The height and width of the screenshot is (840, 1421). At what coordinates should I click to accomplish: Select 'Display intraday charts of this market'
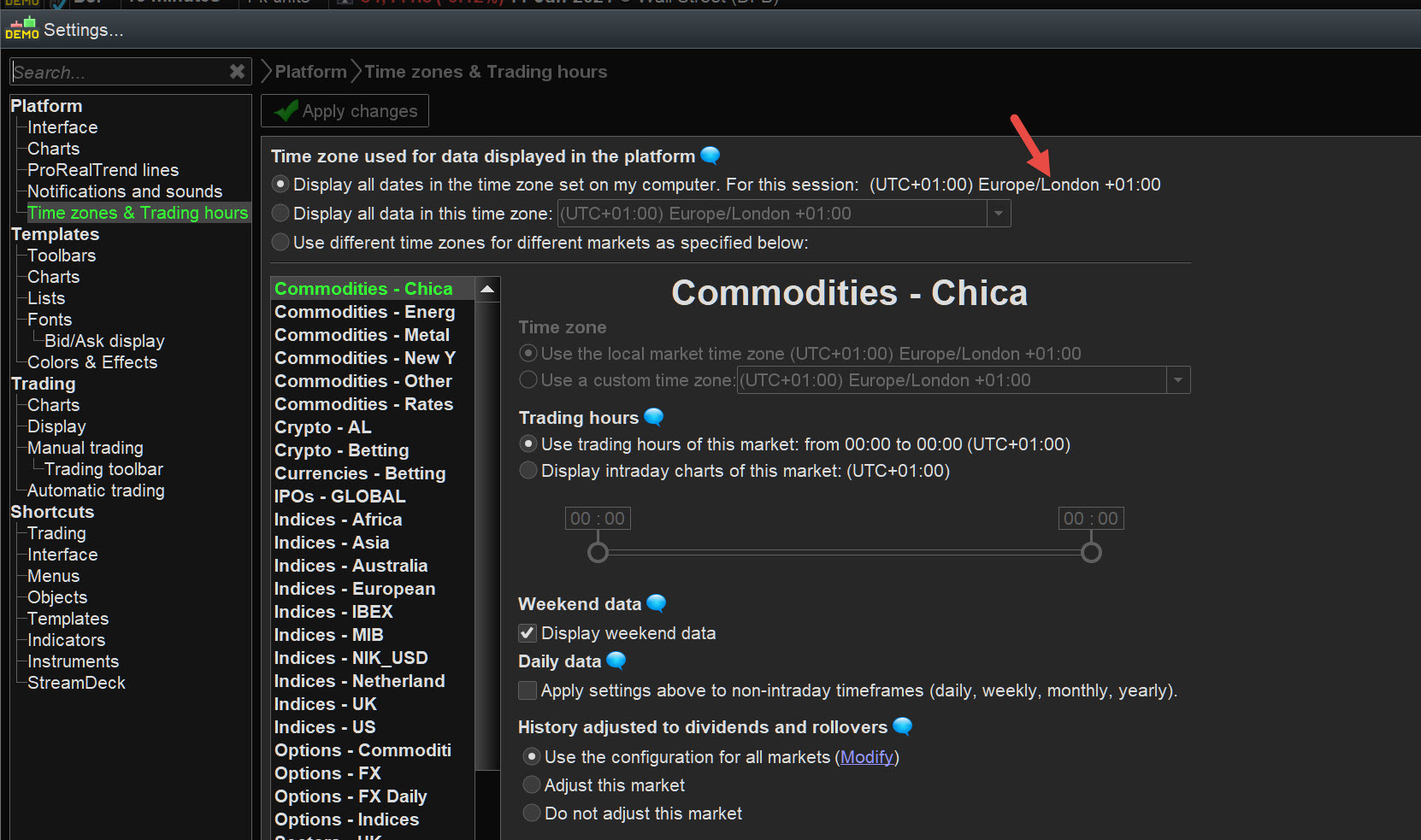coord(528,471)
